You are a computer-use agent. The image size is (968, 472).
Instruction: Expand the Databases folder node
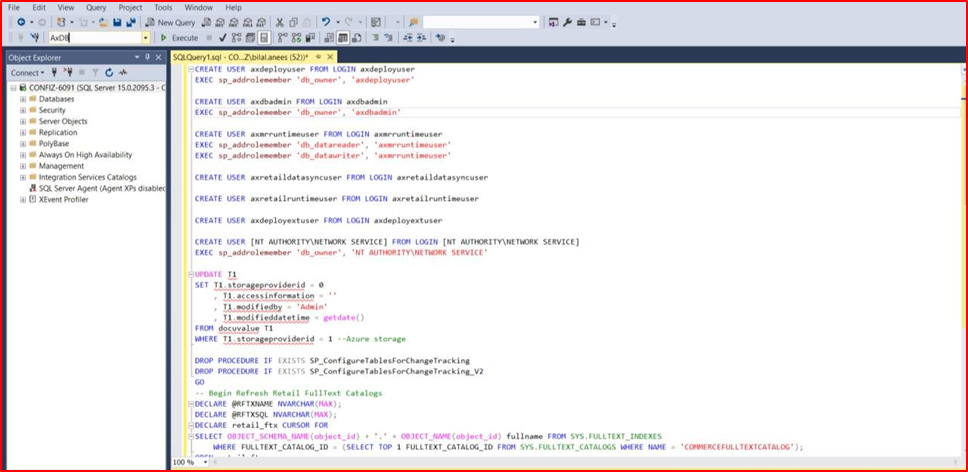tap(22, 99)
